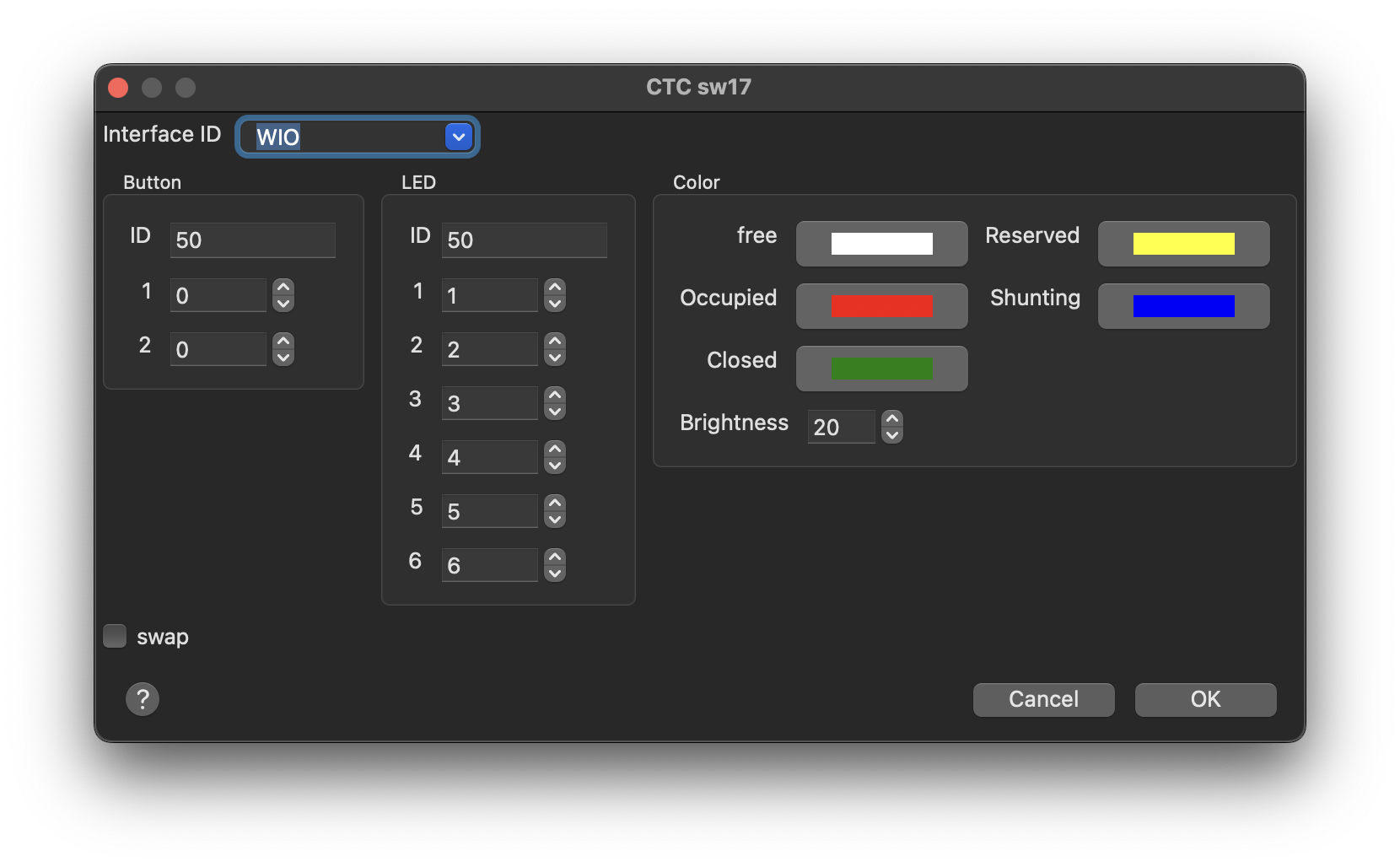The height and width of the screenshot is (867, 1400).
Task: Increment Button 1 stepper up
Action: [x=284, y=288]
